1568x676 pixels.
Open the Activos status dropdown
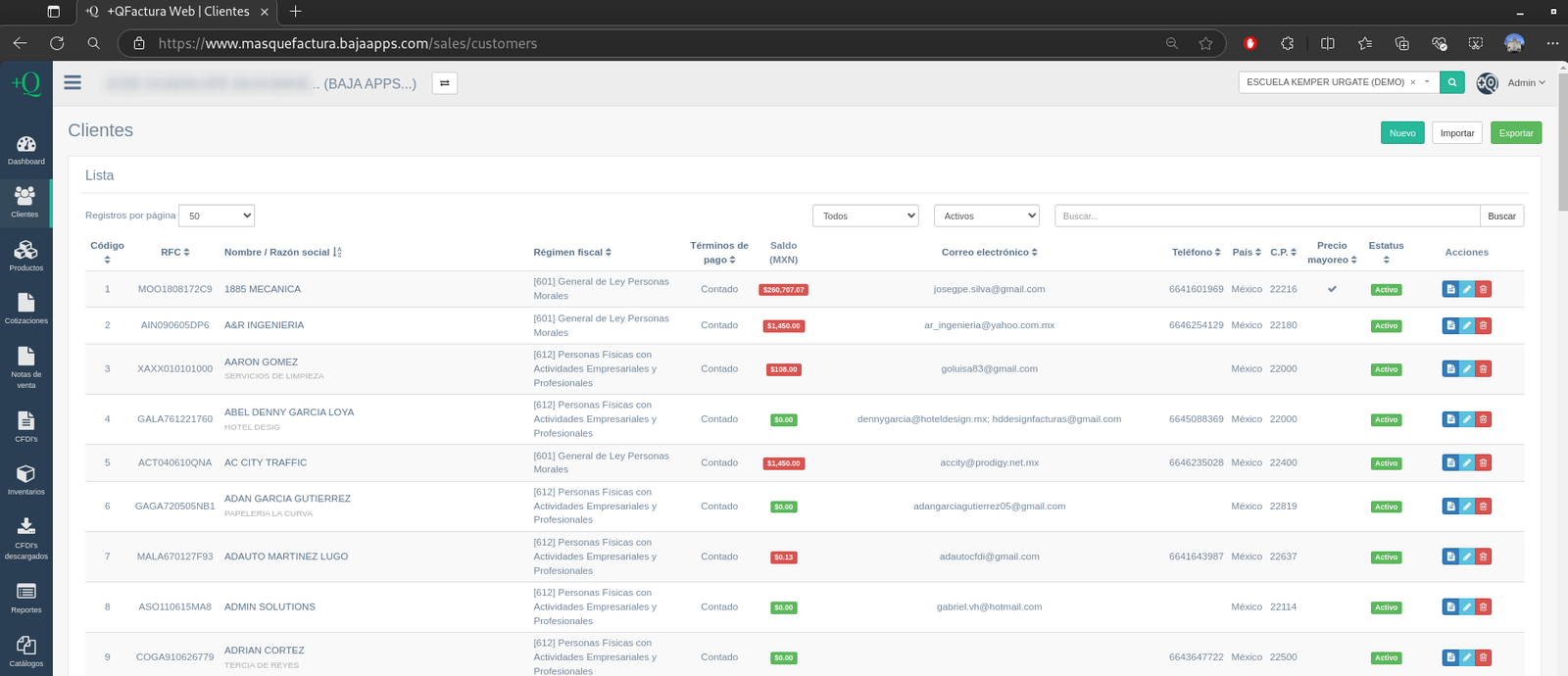[986, 216]
